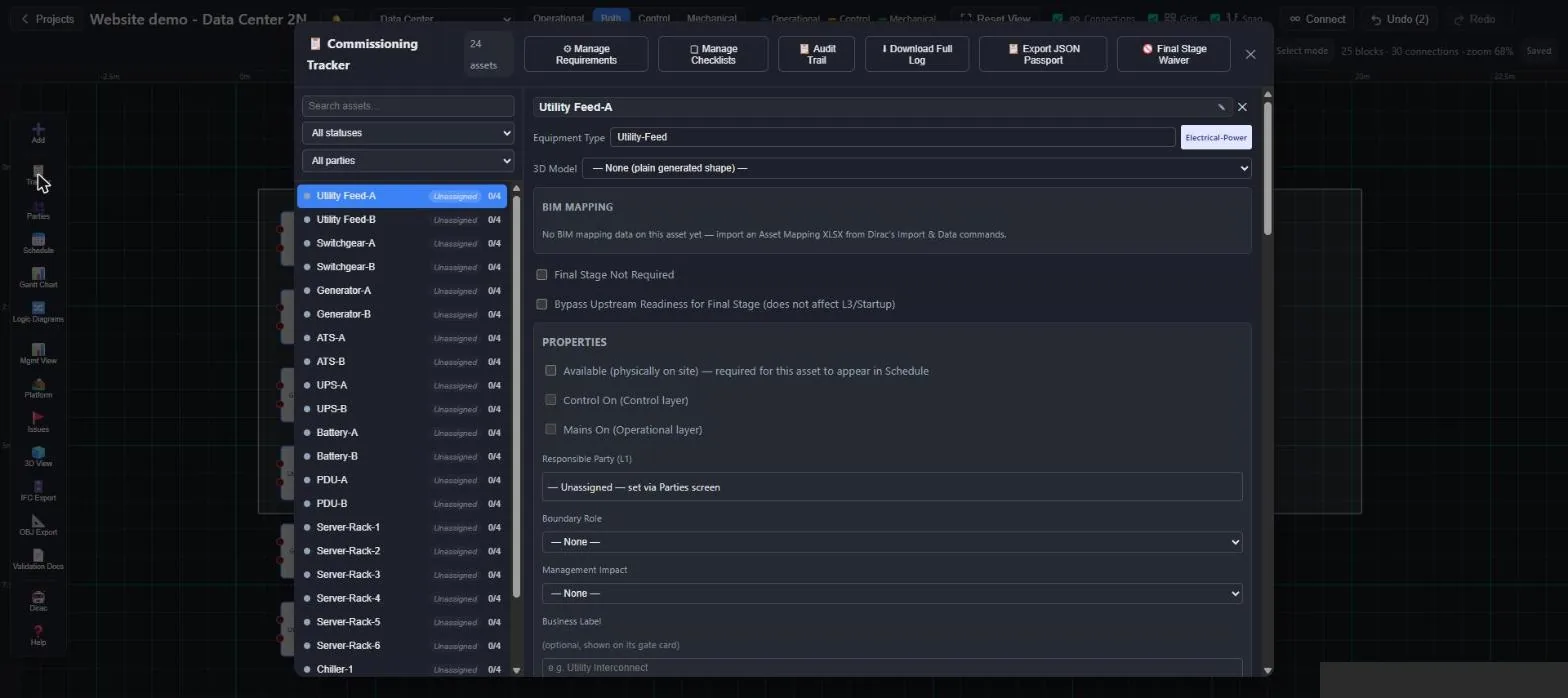Click the Manage Requirements button
This screenshot has width=1568, height=698.
[586, 54]
